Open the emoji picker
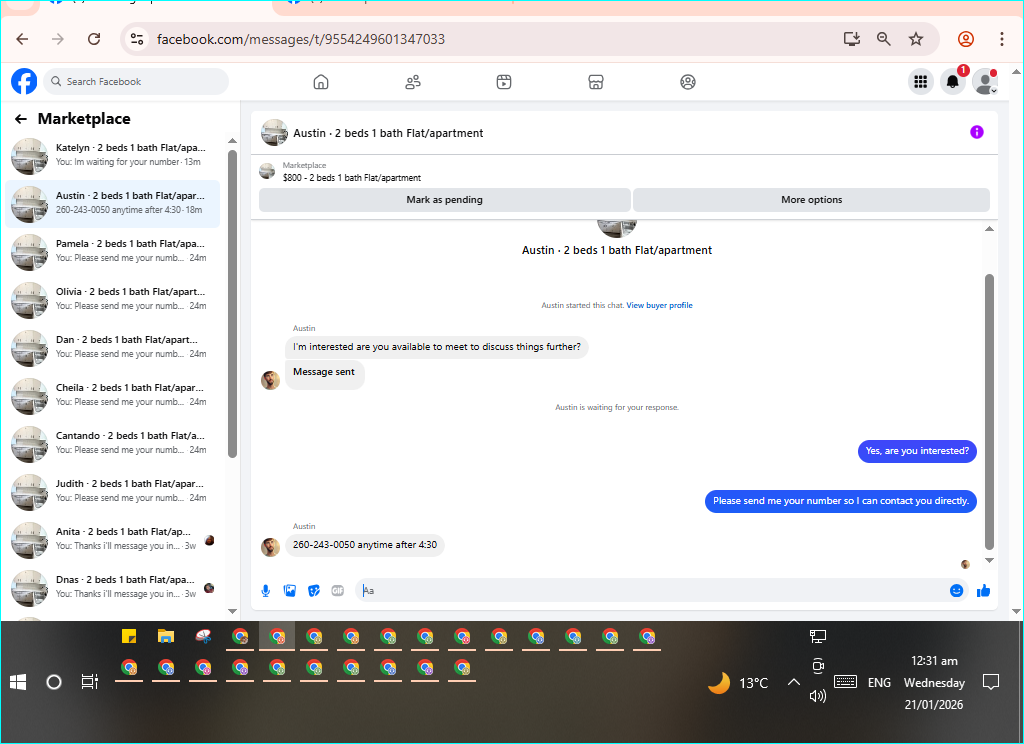This screenshot has width=1024, height=744. tap(956, 591)
